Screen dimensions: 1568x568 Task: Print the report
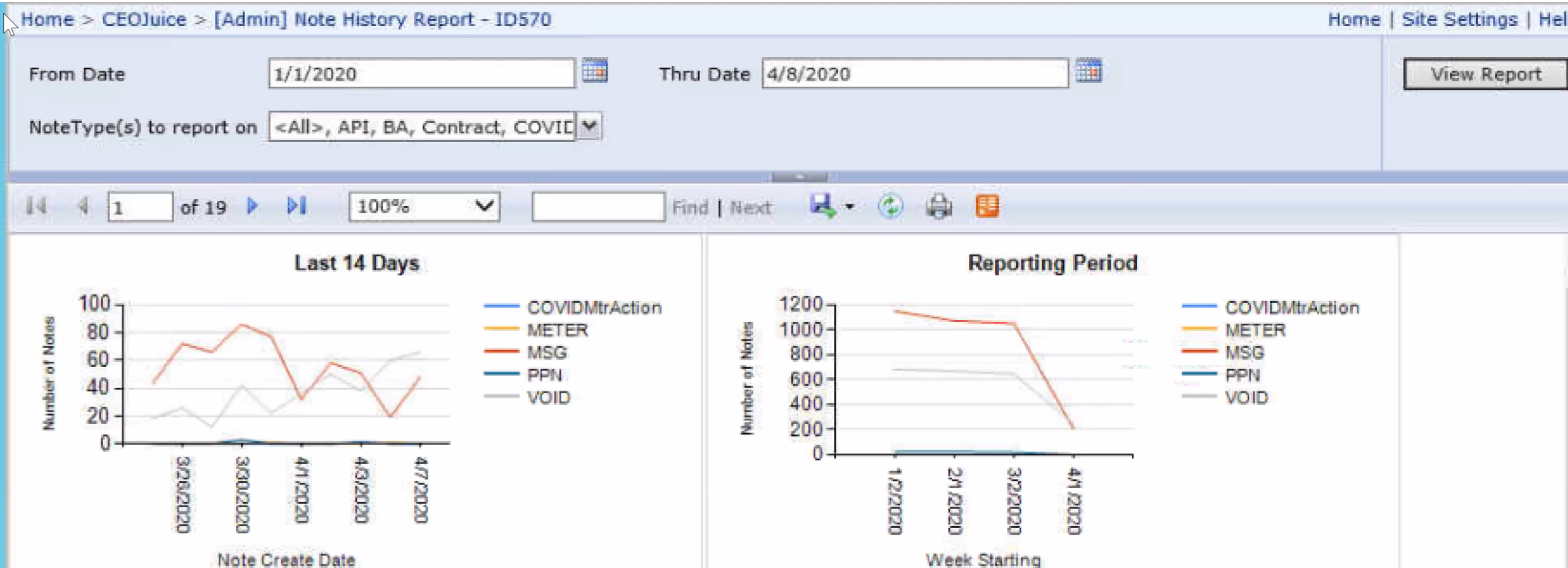(x=938, y=207)
